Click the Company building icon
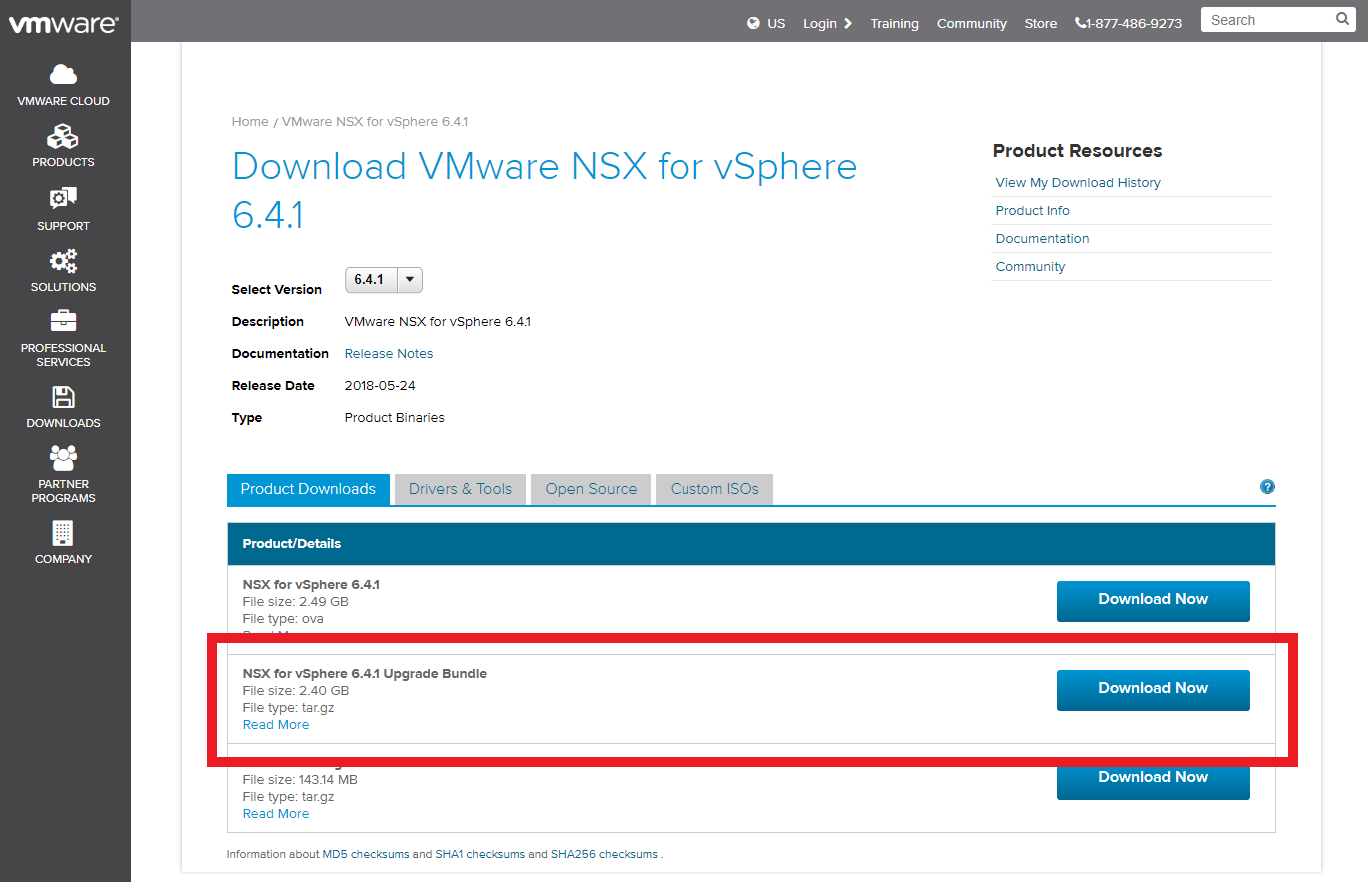Viewport: 1368px width, 882px height. click(x=63, y=532)
